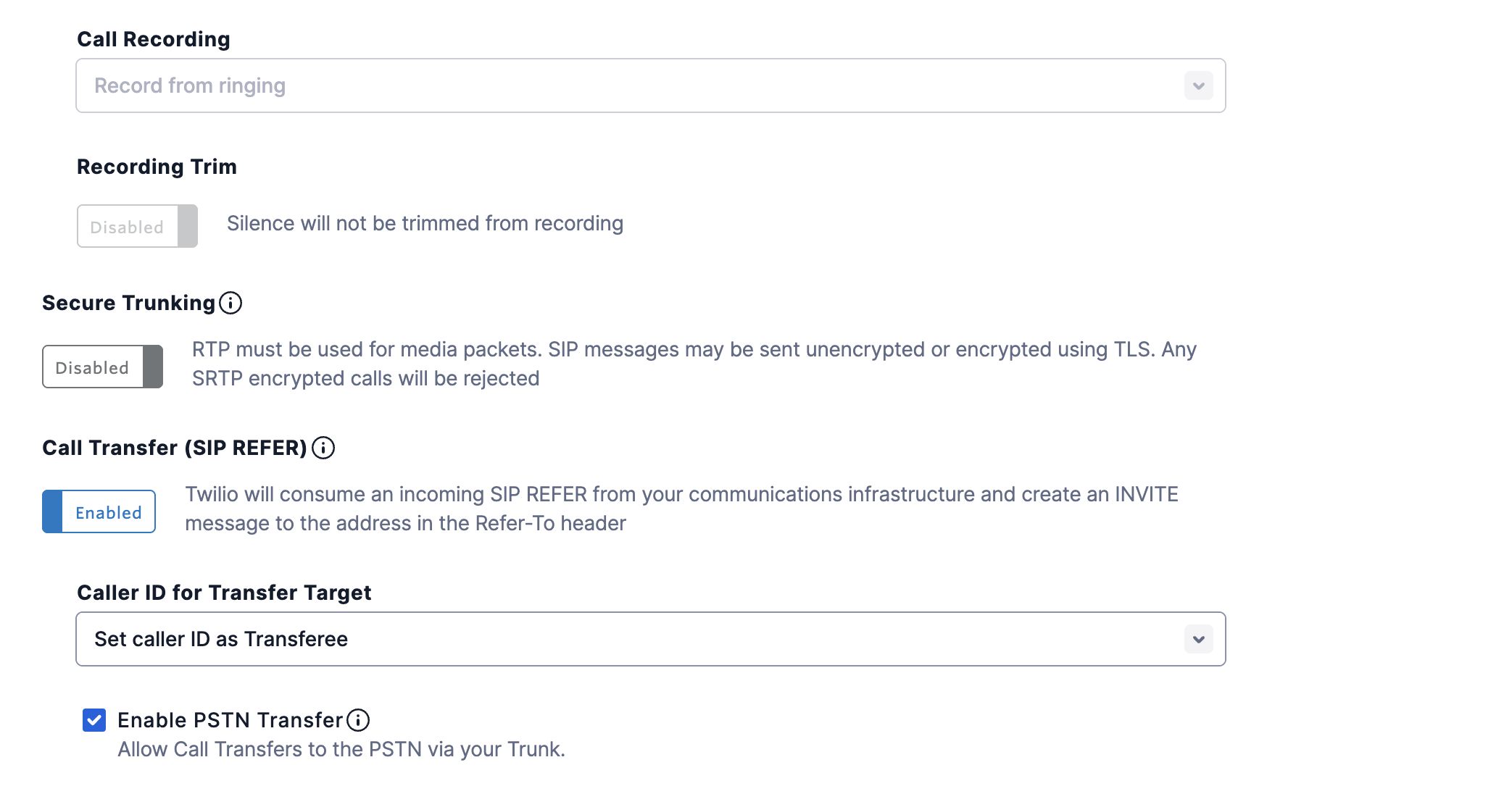This screenshot has height=794, width=1512.
Task: Click the Call Recording heading
Action: click(153, 38)
